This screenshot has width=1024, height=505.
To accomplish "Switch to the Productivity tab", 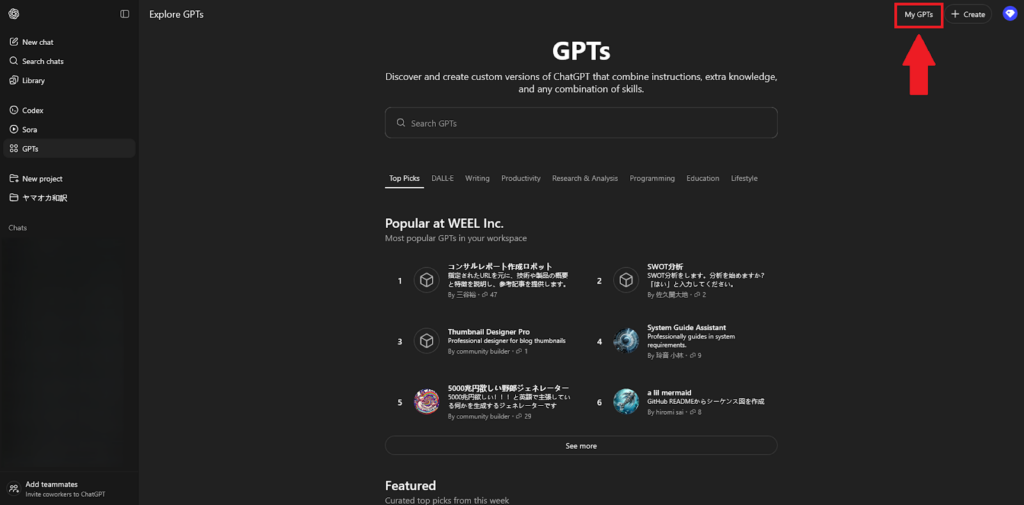I will coord(520,178).
